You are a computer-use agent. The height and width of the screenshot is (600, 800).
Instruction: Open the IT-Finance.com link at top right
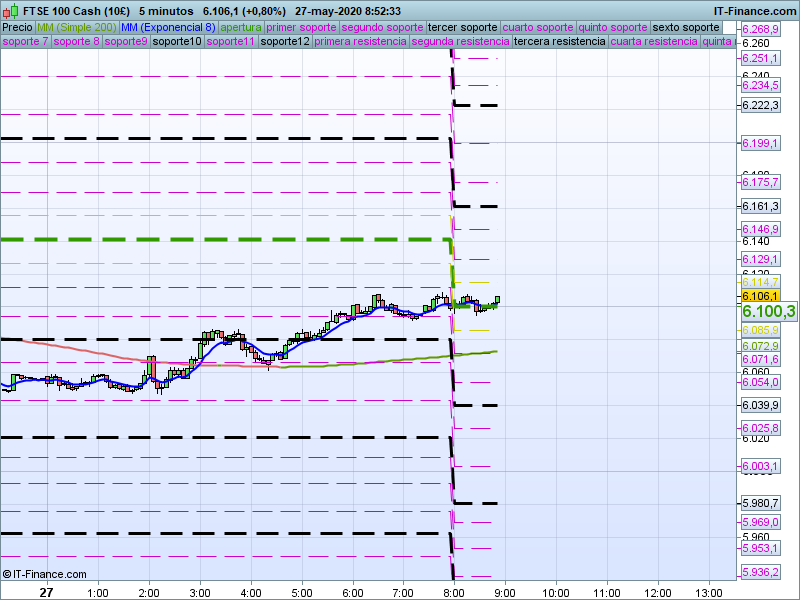click(755, 10)
